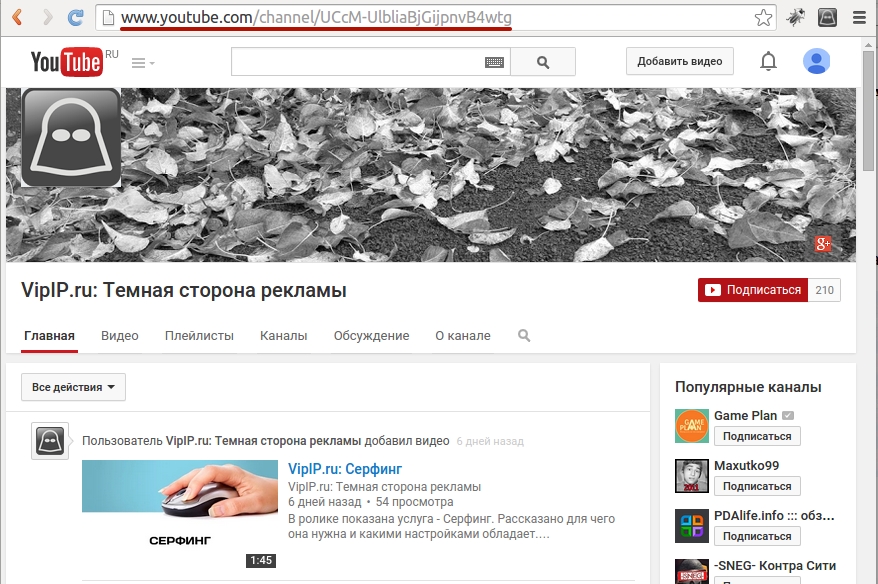Open the bug extension icon in the toolbar
This screenshot has height=584, width=878.
tap(795, 18)
